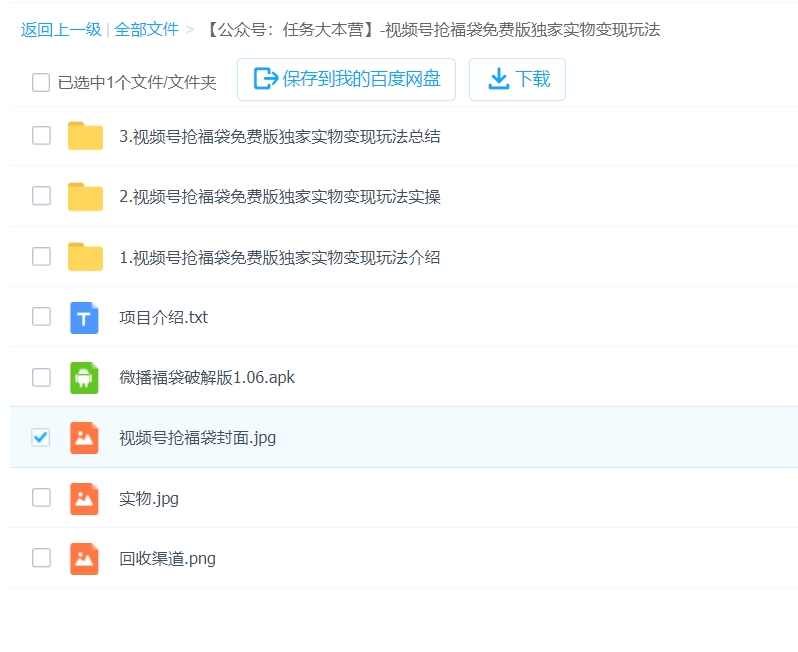Open the 全部文件 breadcrumb link
Screen dimensions: 798x652
[x=147, y=30]
